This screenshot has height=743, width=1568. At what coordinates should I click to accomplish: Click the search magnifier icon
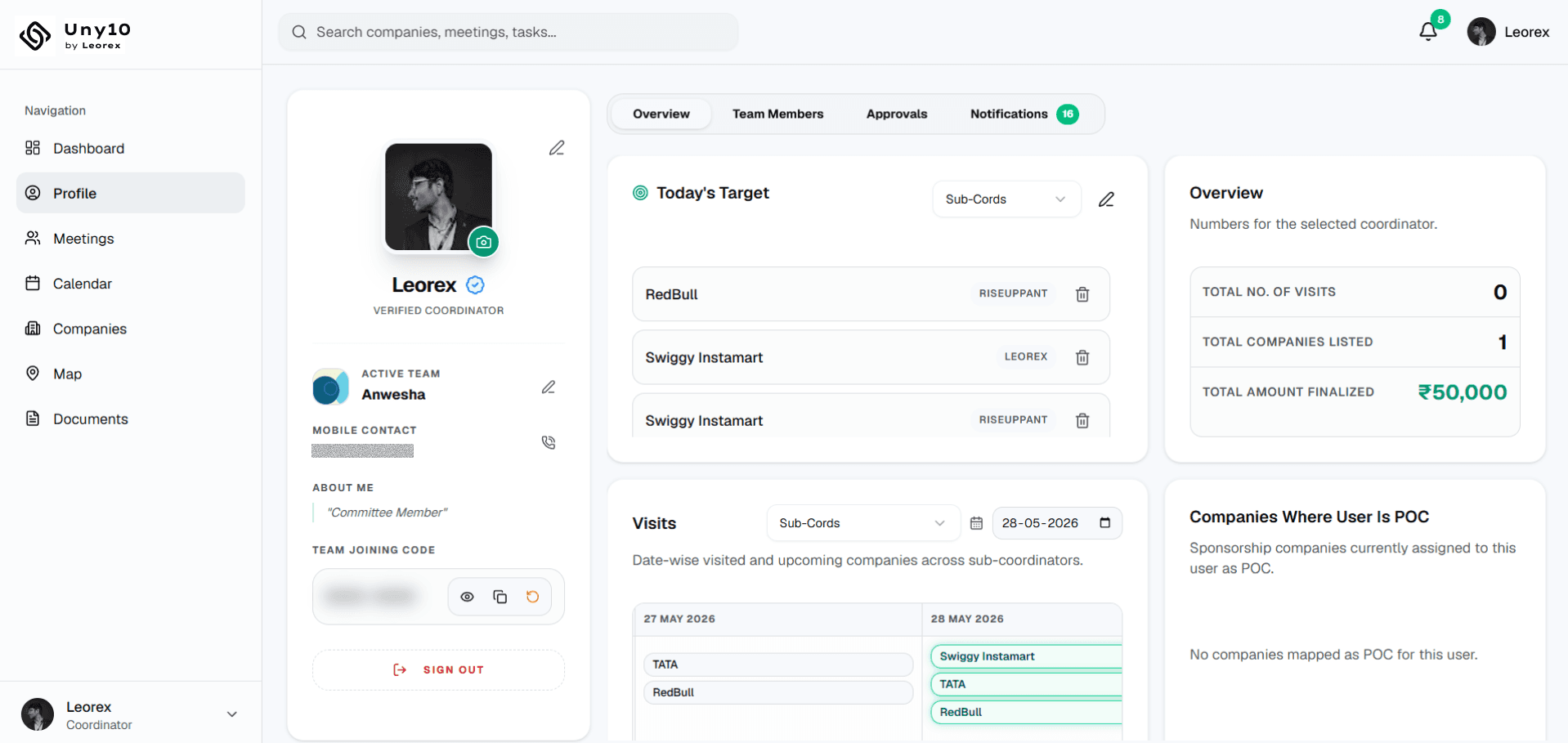coord(299,32)
